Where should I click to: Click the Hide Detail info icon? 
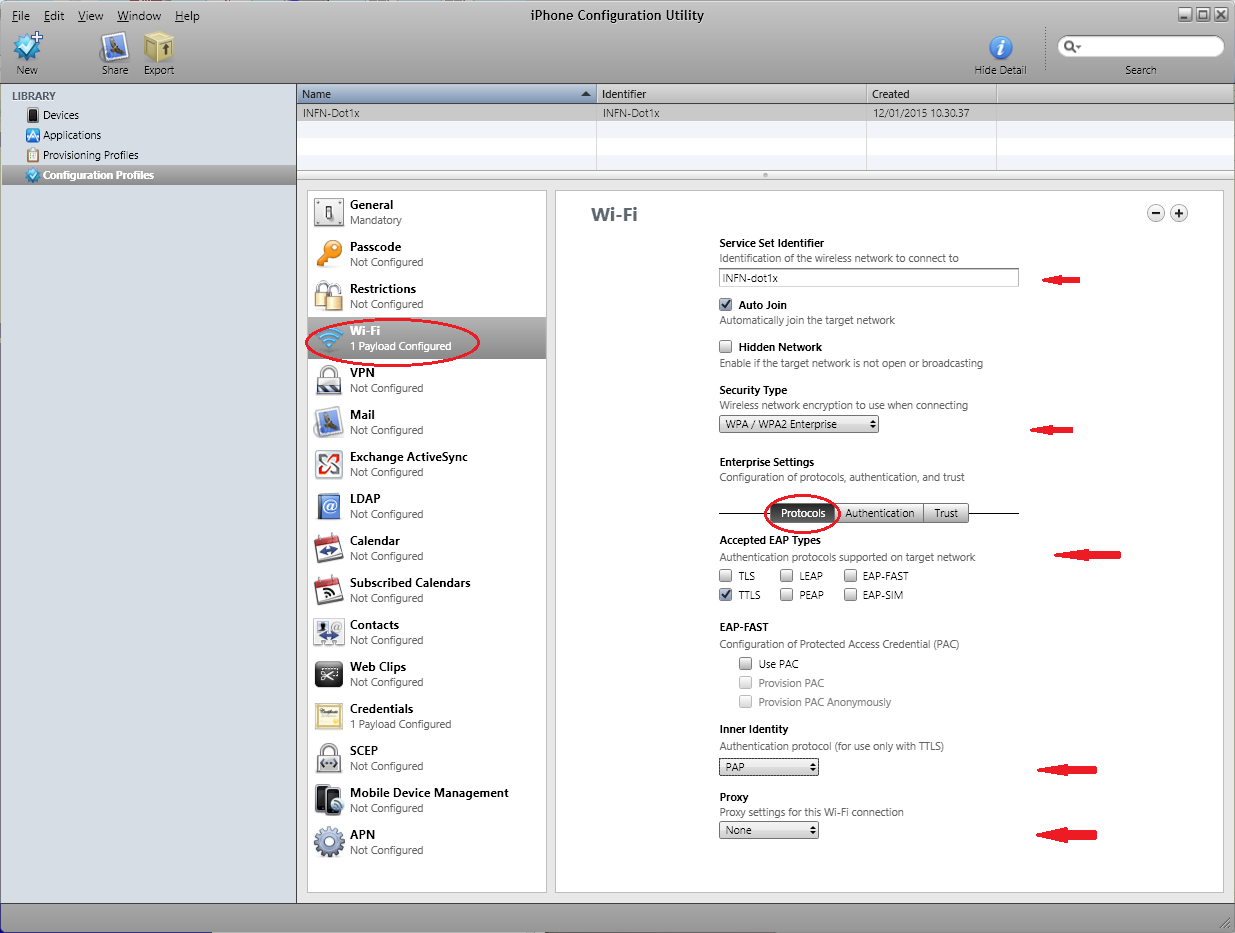[x=1000, y=48]
